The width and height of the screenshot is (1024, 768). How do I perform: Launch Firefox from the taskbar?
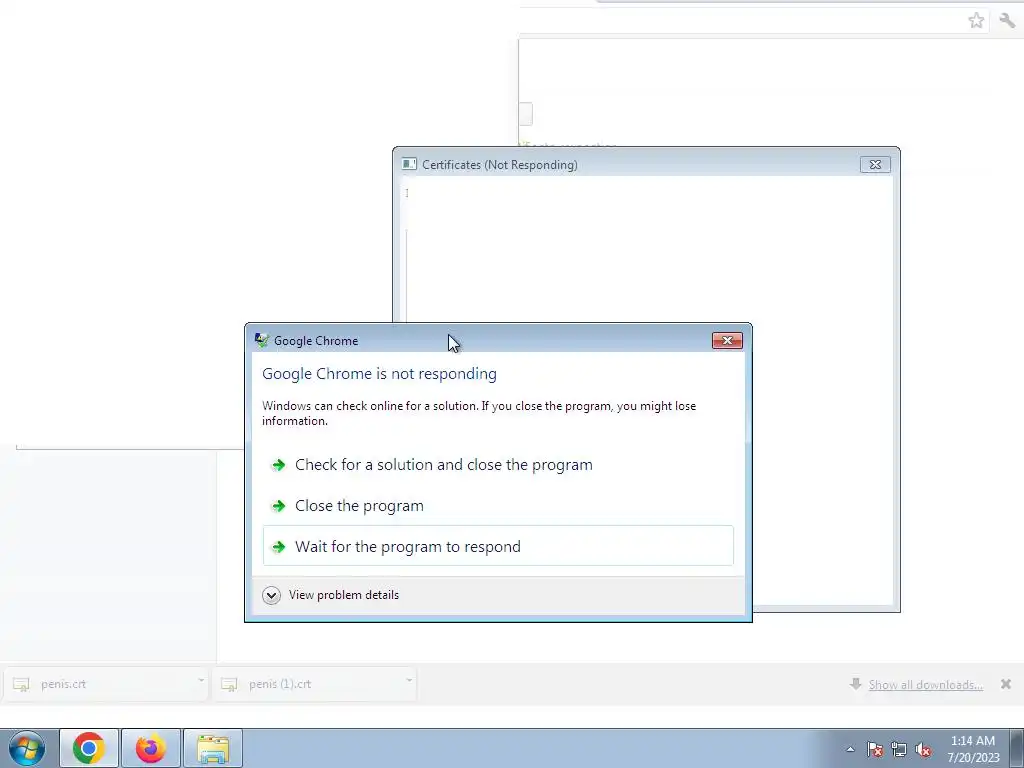pos(150,748)
